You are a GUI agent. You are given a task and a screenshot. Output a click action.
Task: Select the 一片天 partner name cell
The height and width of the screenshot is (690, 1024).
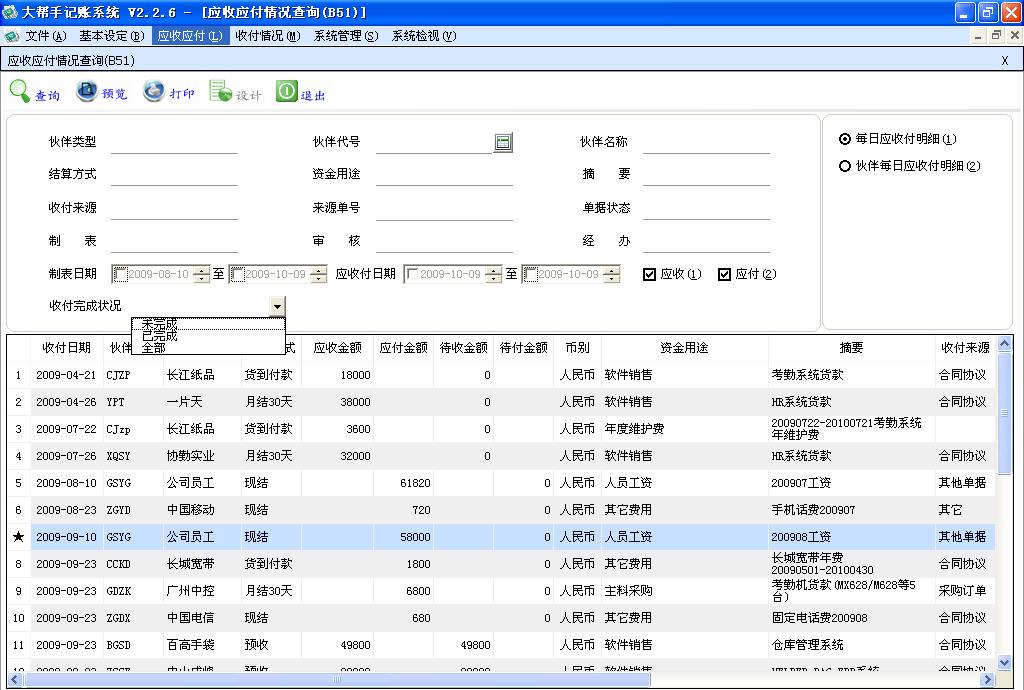click(202, 402)
